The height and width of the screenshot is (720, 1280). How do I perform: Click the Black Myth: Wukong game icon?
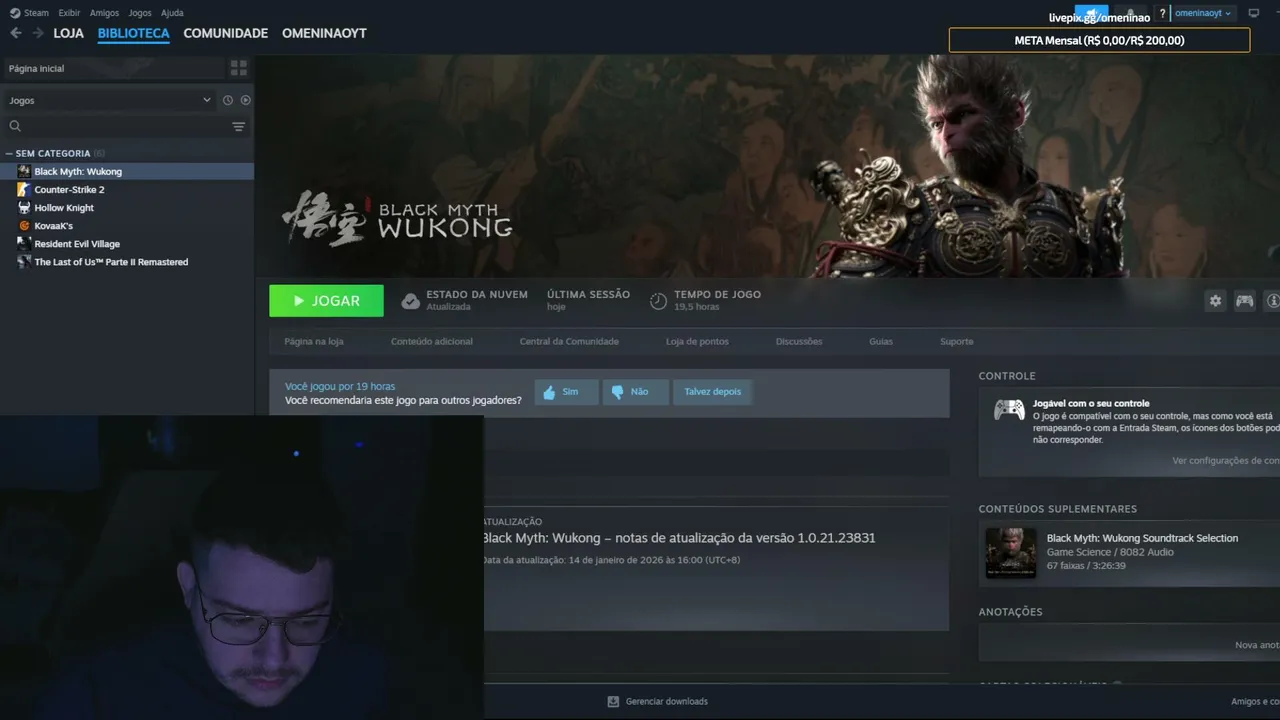point(24,172)
